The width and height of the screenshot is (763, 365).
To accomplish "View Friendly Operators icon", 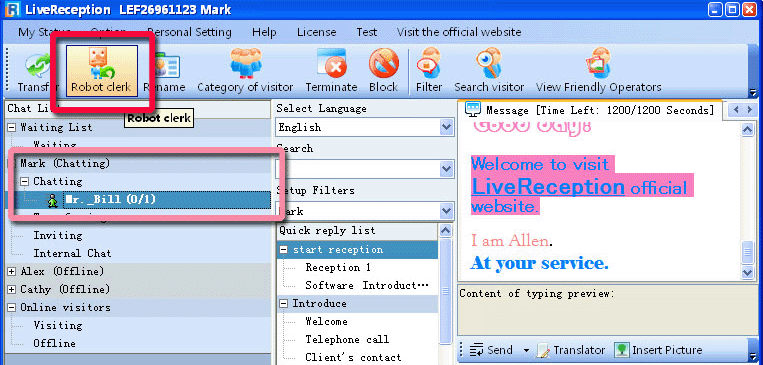I will pyautogui.click(x=599, y=71).
